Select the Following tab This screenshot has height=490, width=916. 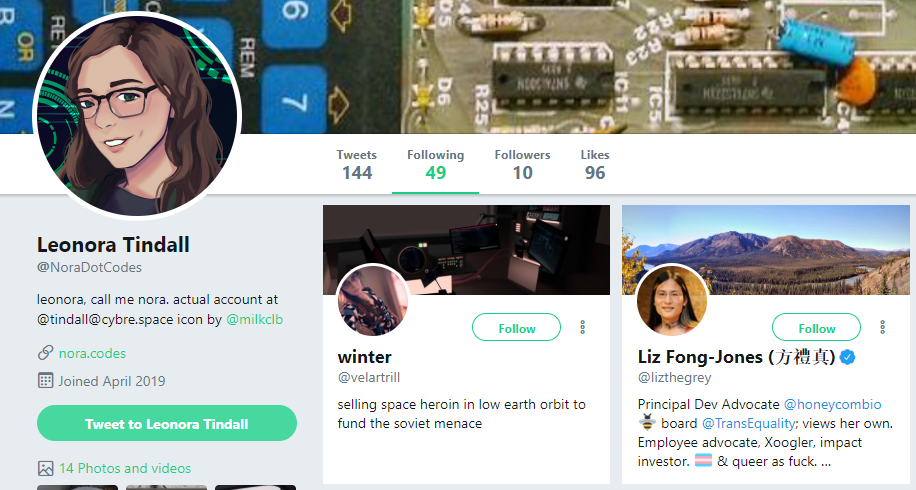click(435, 164)
